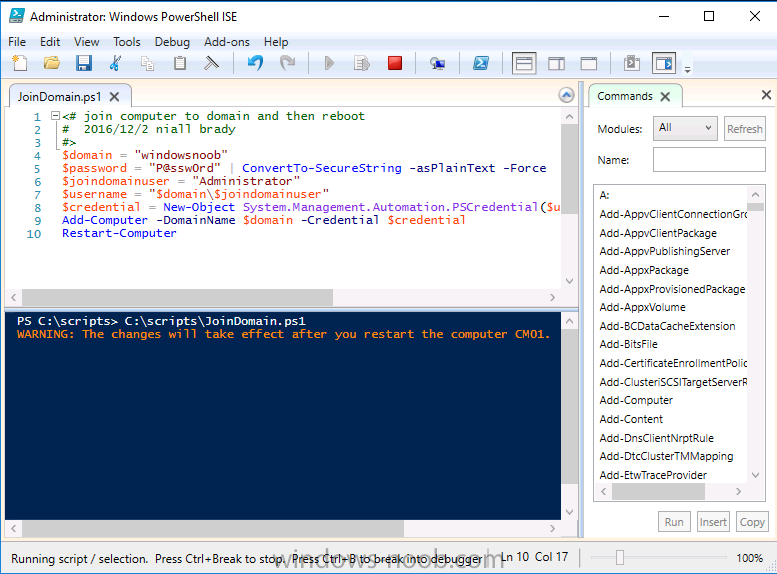Close the JoinDomain.ps1 tab

(114, 97)
